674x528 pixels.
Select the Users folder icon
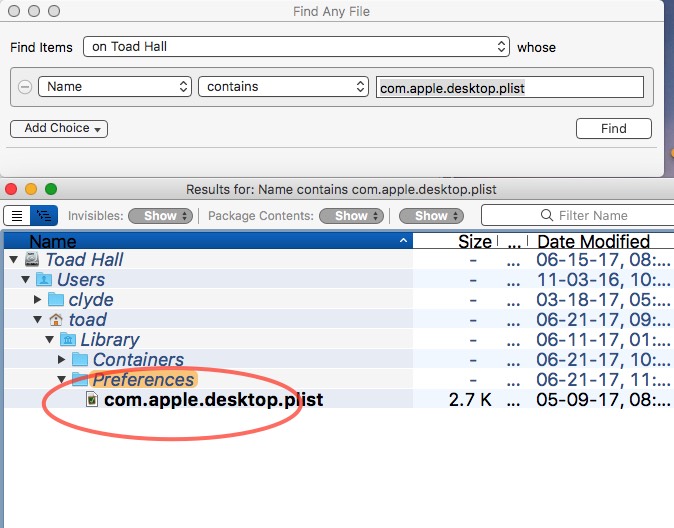(44, 279)
